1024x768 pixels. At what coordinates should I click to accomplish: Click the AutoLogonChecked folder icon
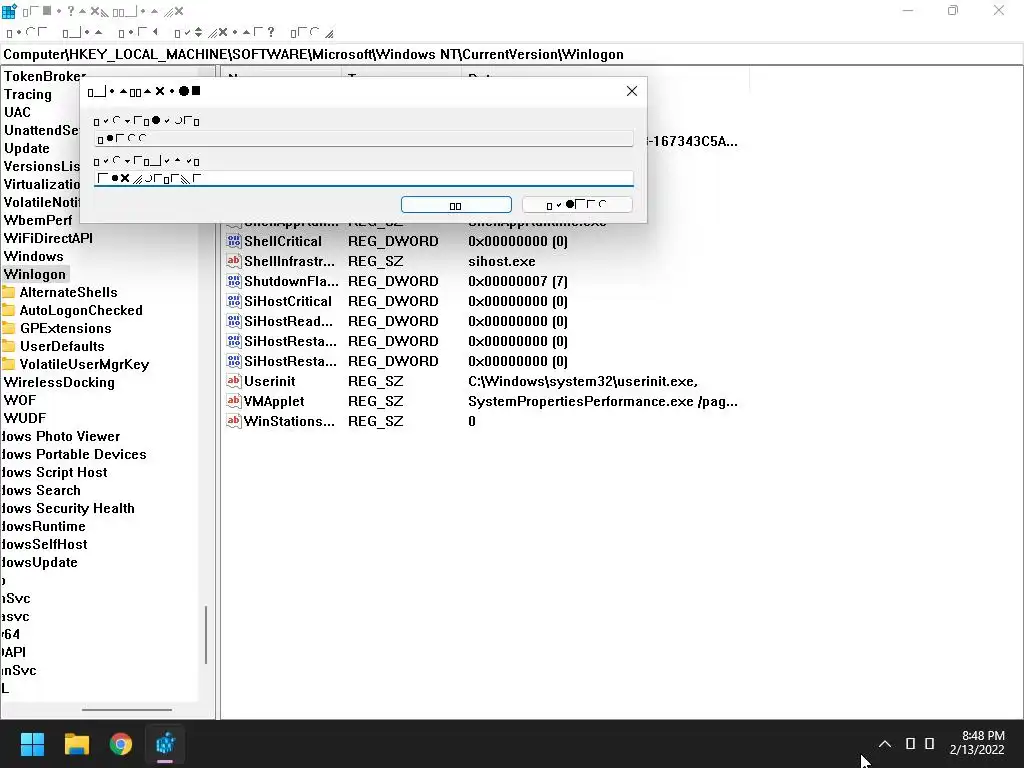pyautogui.click(x=8, y=310)
